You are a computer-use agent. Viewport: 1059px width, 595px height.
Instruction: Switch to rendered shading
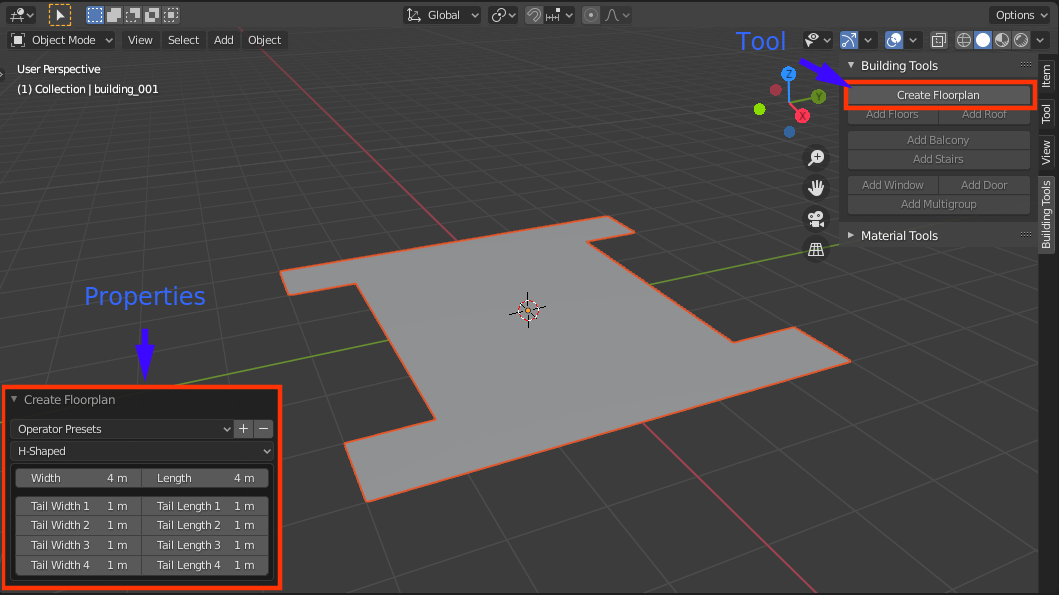point(1021,40)
